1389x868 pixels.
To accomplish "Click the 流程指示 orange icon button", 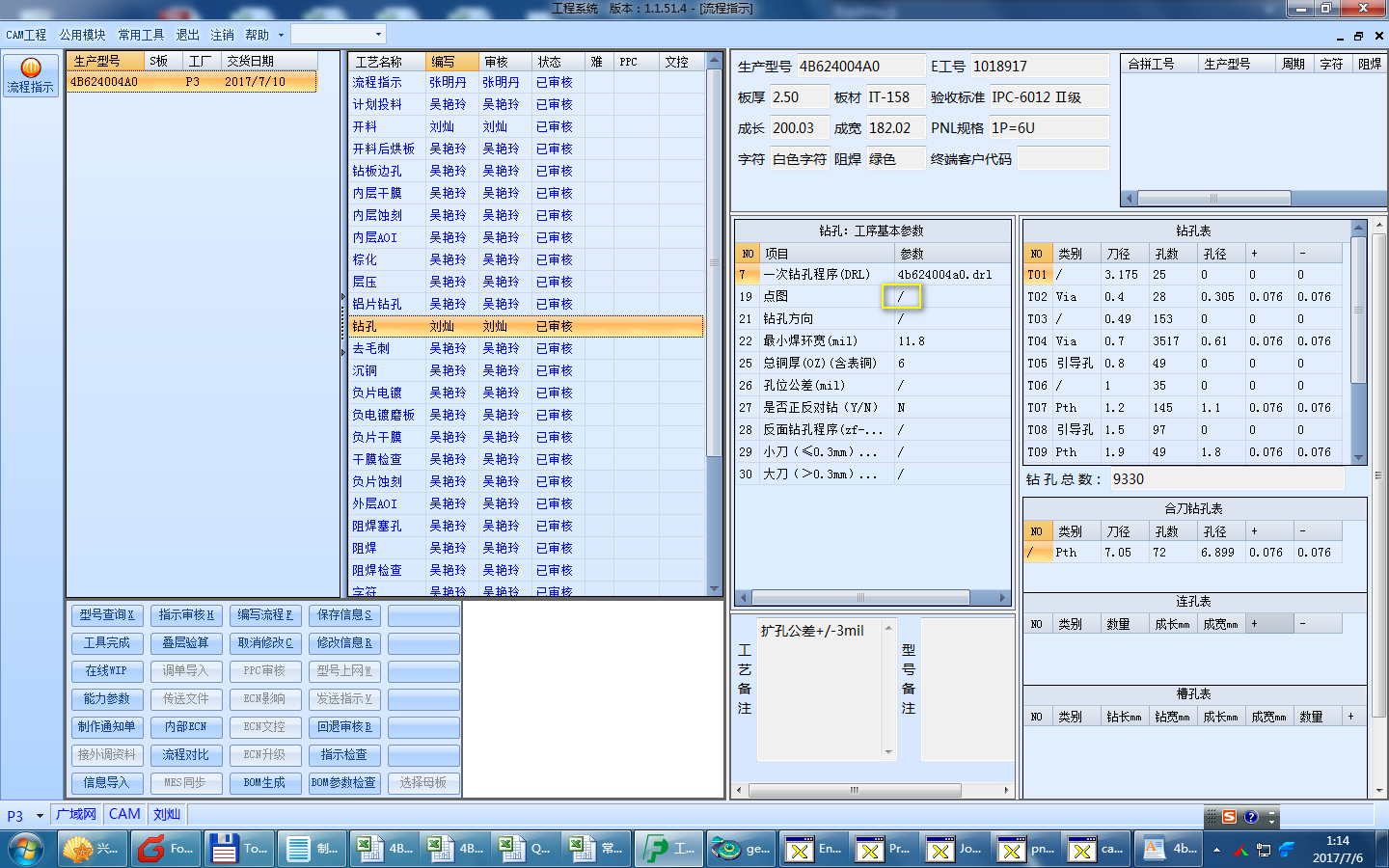I will coord(31,75).
